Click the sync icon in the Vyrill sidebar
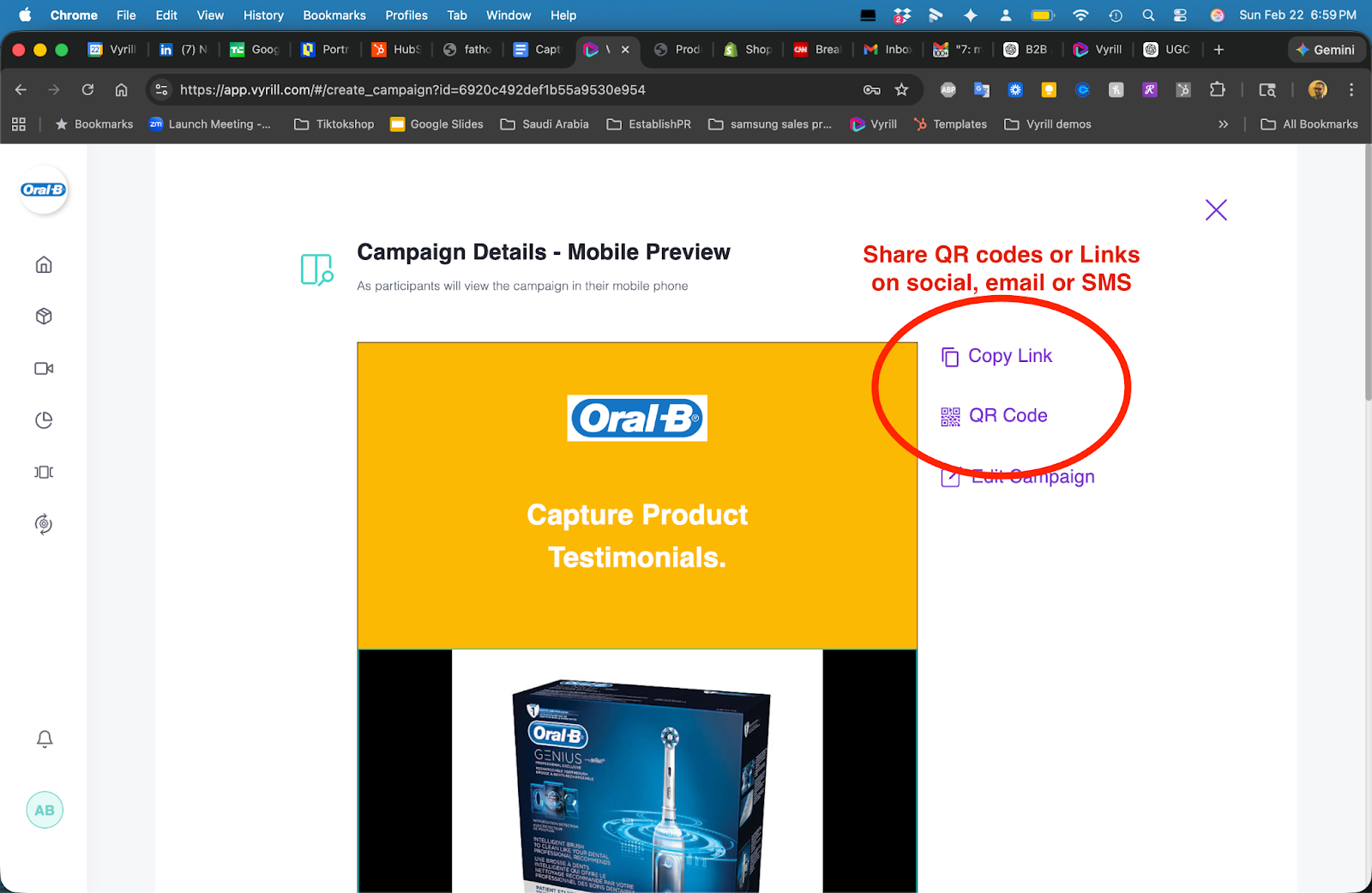The width and height of the screenshot is (1372, 893). point(43,524)
